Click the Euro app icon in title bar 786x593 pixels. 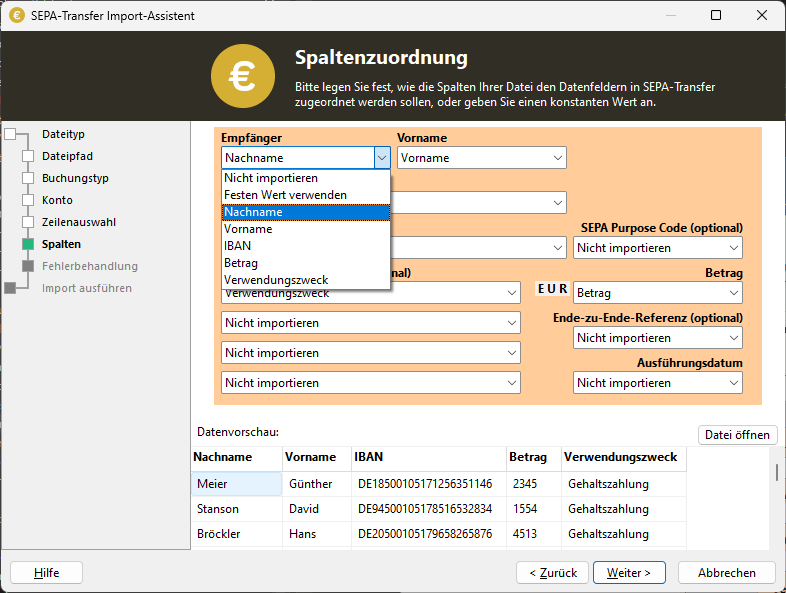(17, 16)
